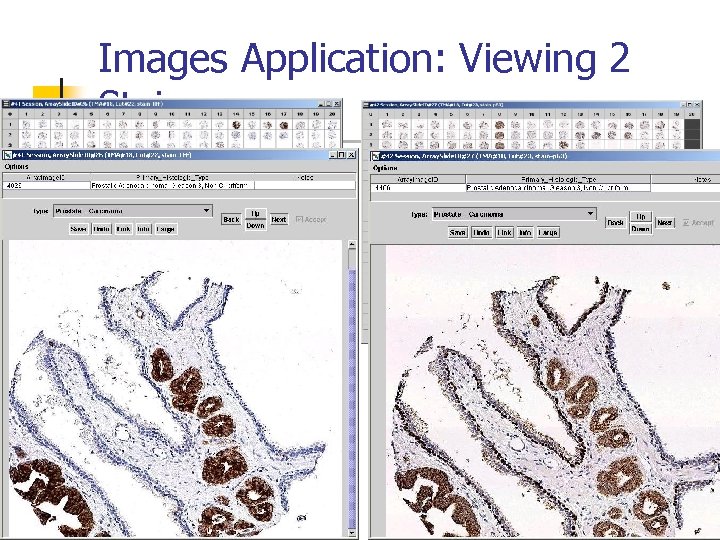Viewport: 720px width, 540px height.
Task: Click scroll-up arrow of #41 image scrollbar
Action: point(352,244)
